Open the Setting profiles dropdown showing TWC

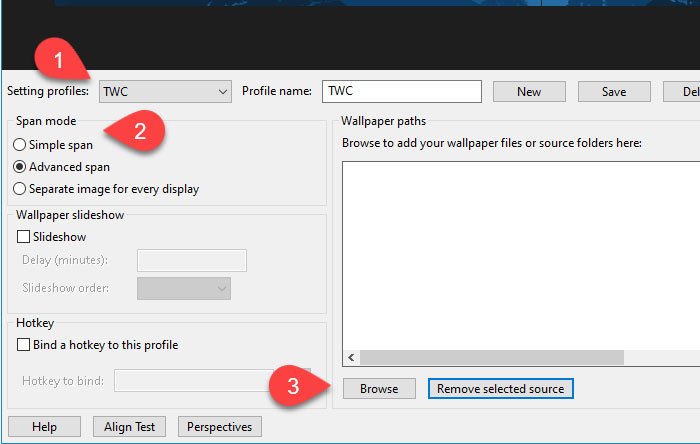click(165, 91)
